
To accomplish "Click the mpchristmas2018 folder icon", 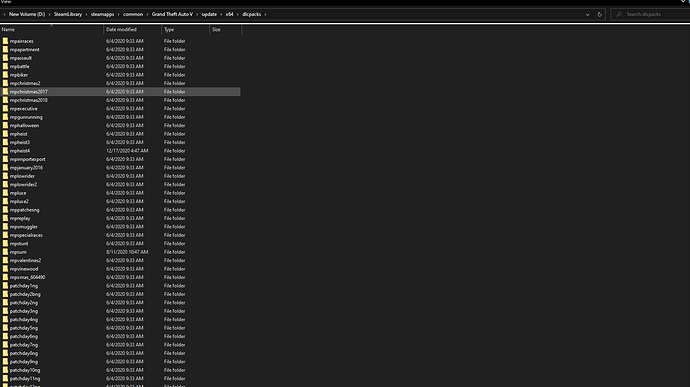I will [5, 100].
